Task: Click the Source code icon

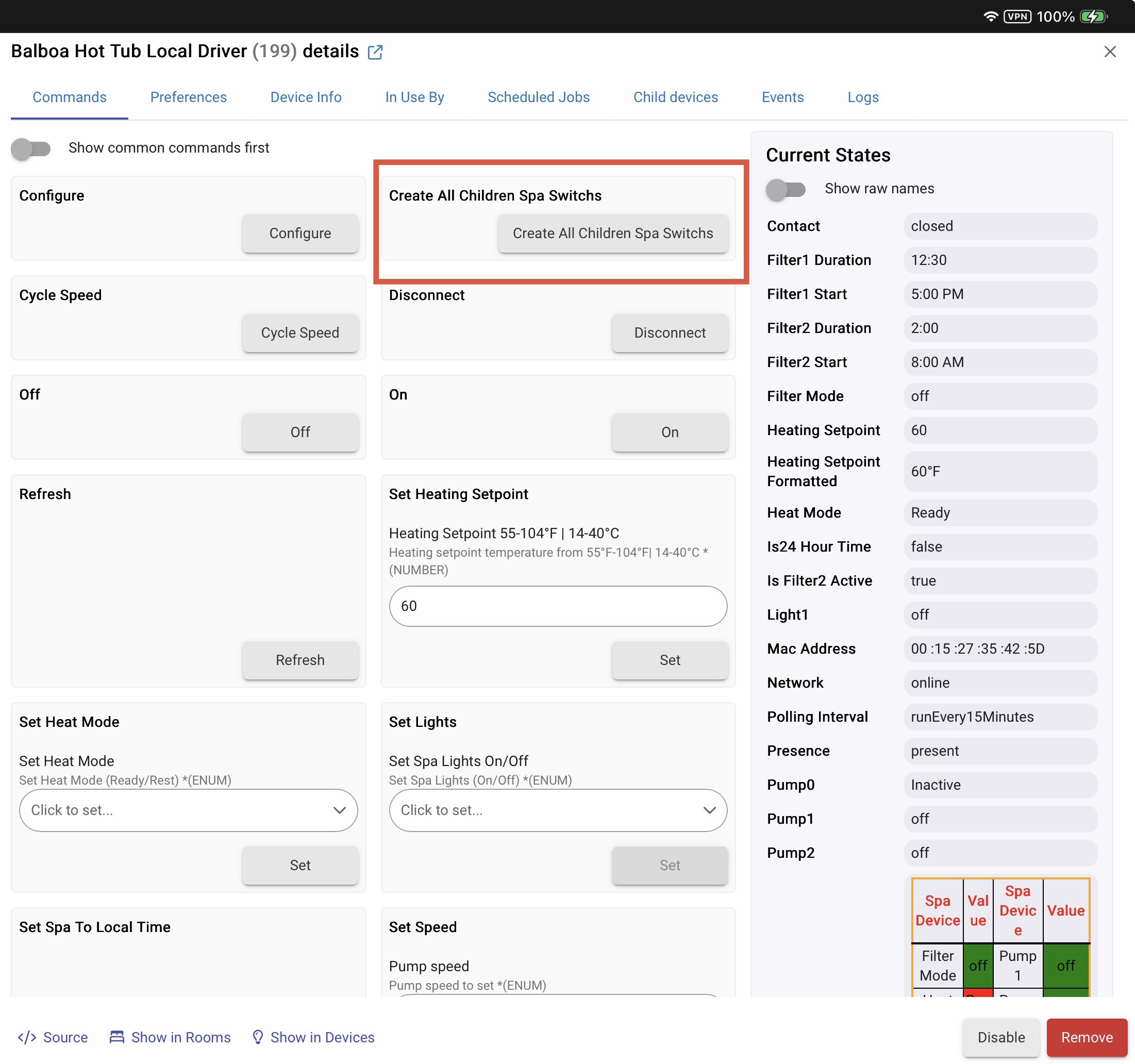Action: click(27, 1037)
